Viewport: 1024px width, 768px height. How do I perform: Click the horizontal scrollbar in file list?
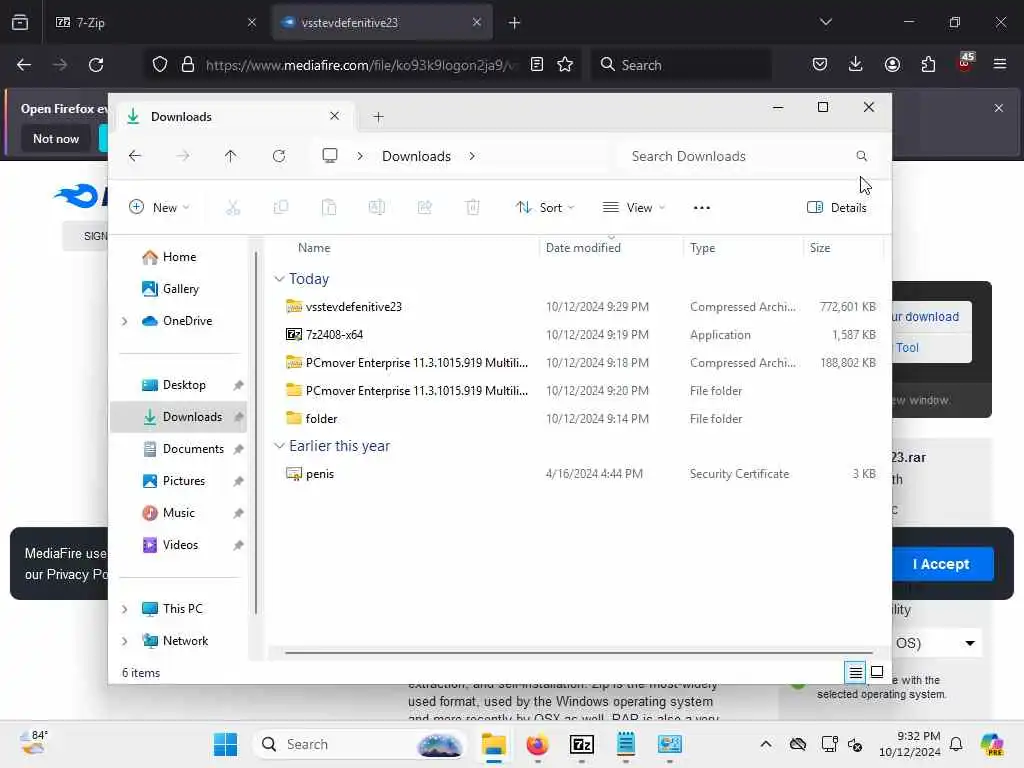pos(579,652)
